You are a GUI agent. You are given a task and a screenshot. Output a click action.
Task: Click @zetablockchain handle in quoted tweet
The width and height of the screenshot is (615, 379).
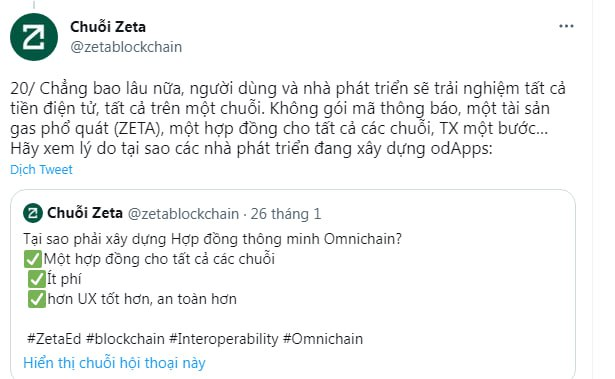183,214
